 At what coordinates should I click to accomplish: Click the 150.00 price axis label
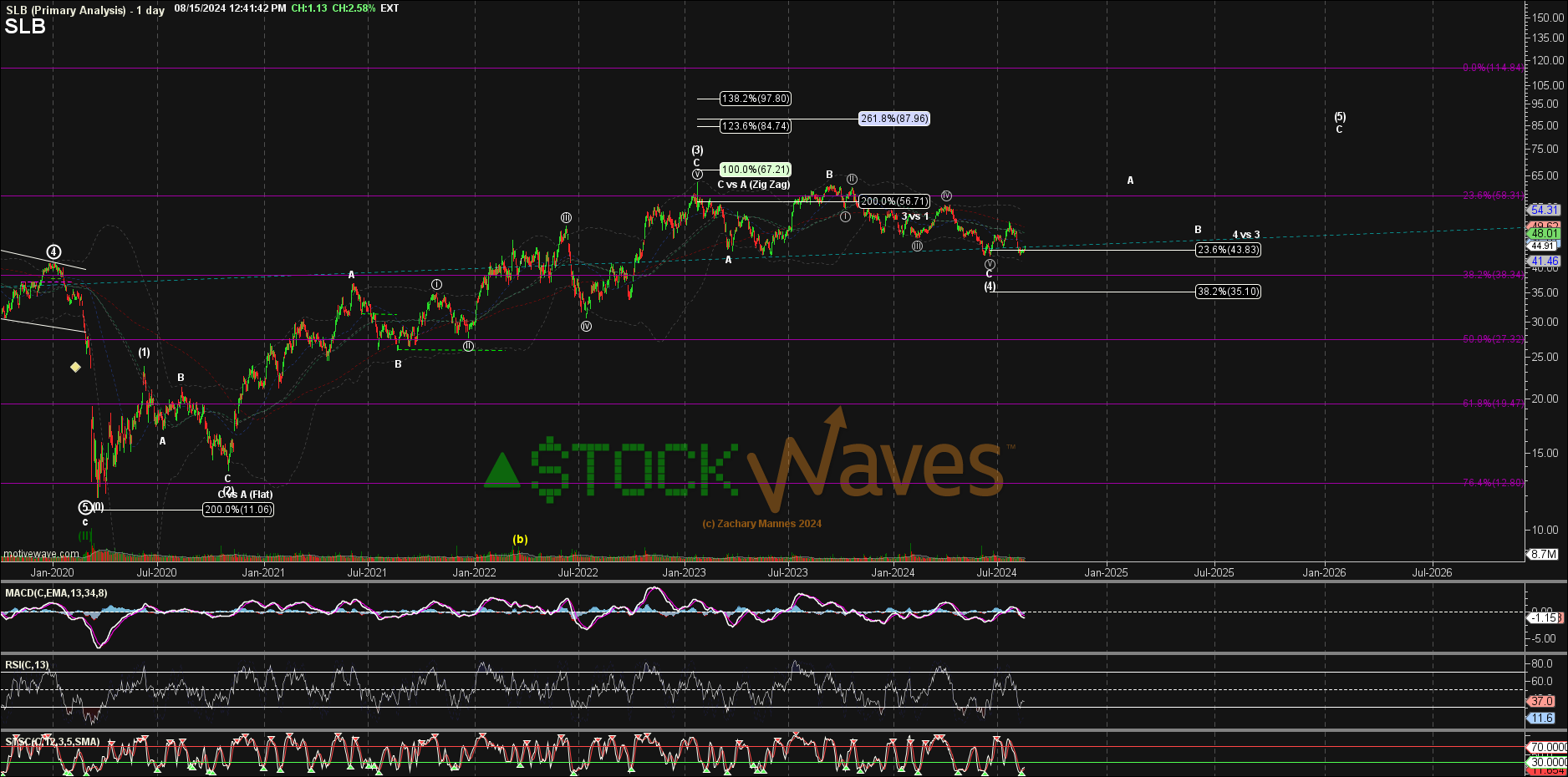[x=1548, y=17]
